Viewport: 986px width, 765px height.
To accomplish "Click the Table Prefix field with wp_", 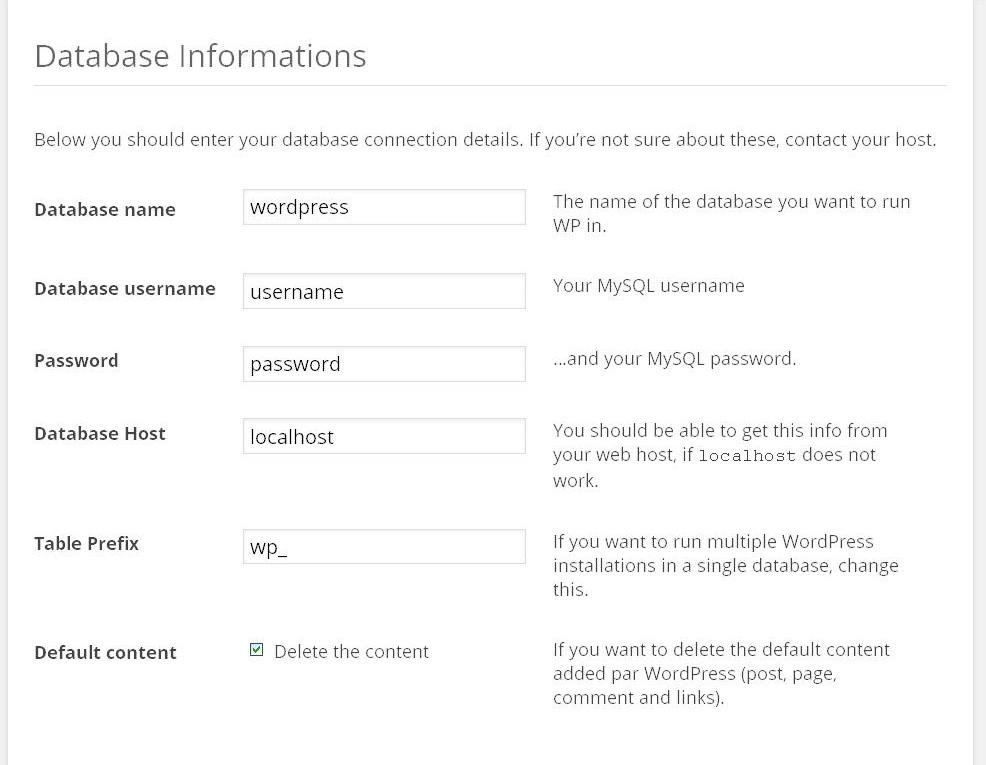I will click(384, 547).
